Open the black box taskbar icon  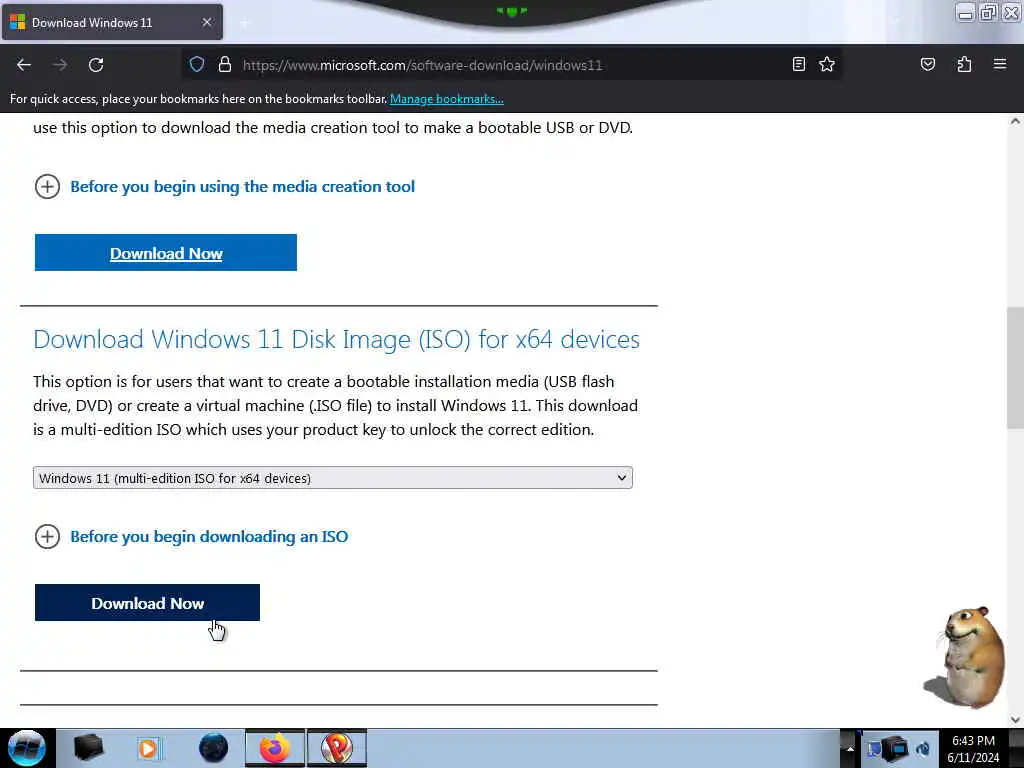(88, 748)
